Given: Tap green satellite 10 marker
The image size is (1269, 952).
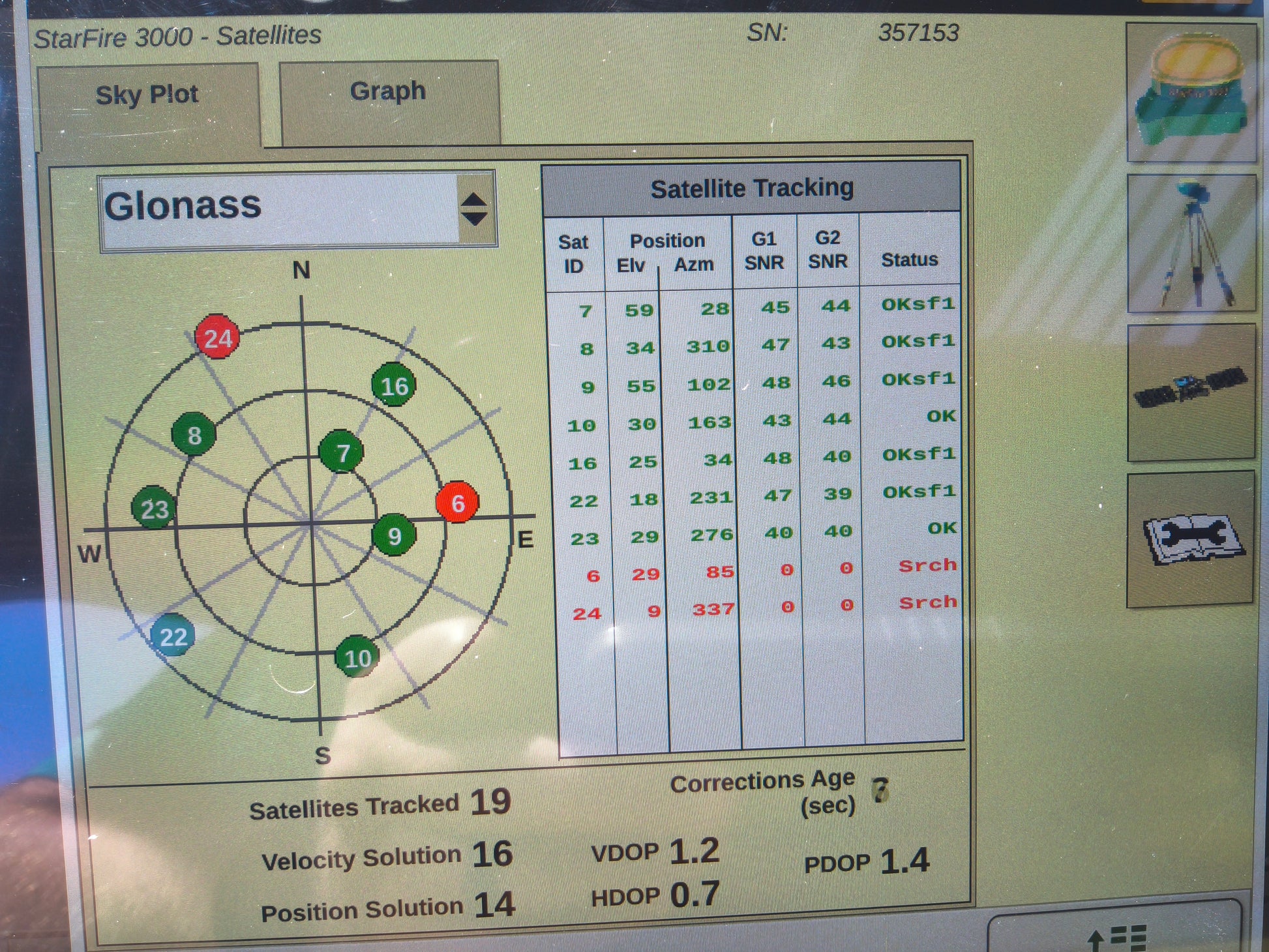Looking at the screenshot, I should [x=357, y=657].
